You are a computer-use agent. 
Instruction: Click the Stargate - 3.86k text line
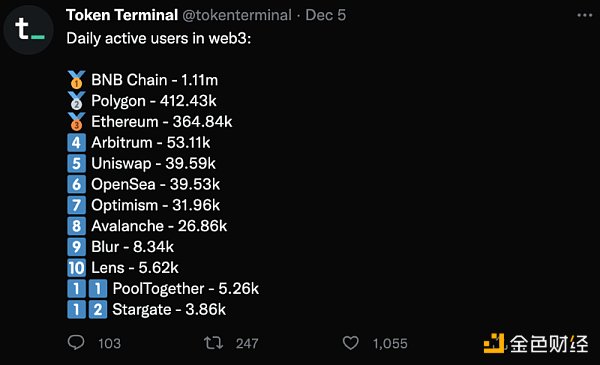point(169,309)
